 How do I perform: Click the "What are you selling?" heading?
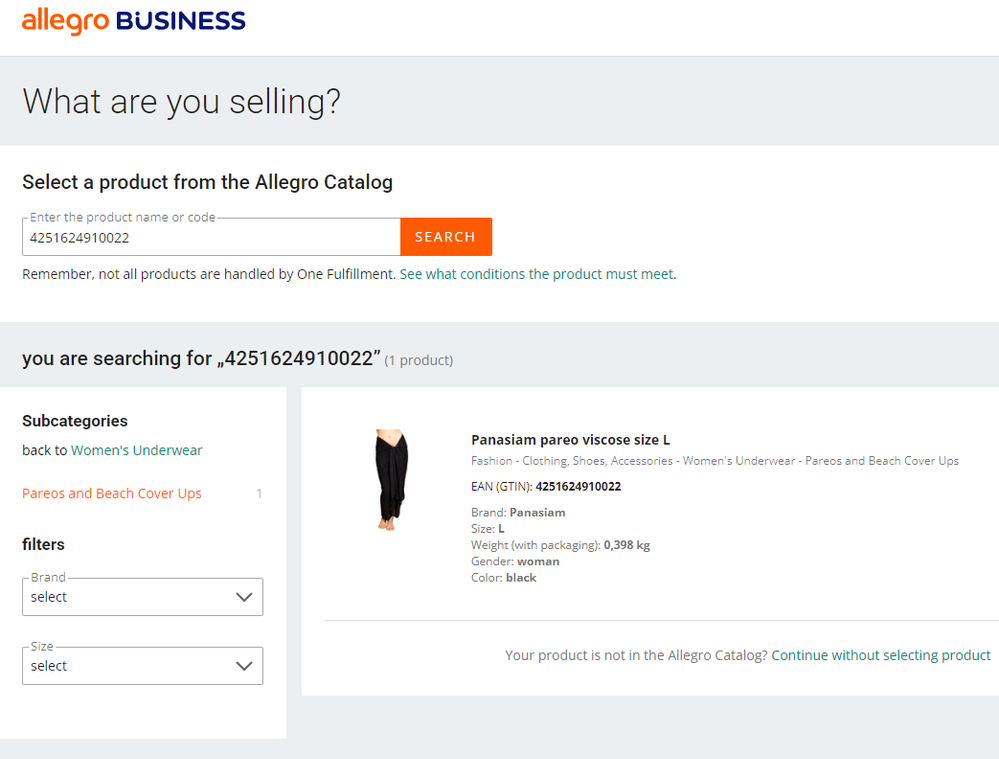pos(181,101)
